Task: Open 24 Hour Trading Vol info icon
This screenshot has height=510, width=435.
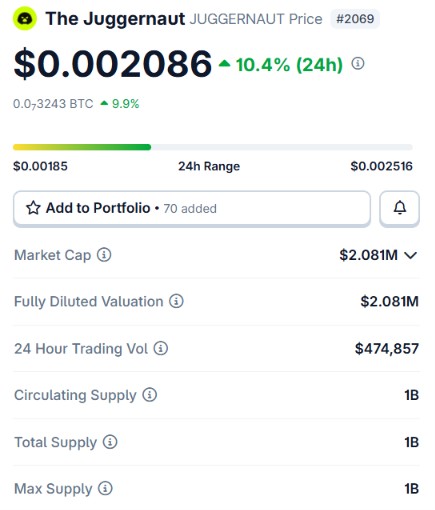Action: pyautogui.click(x=161, y=348)
